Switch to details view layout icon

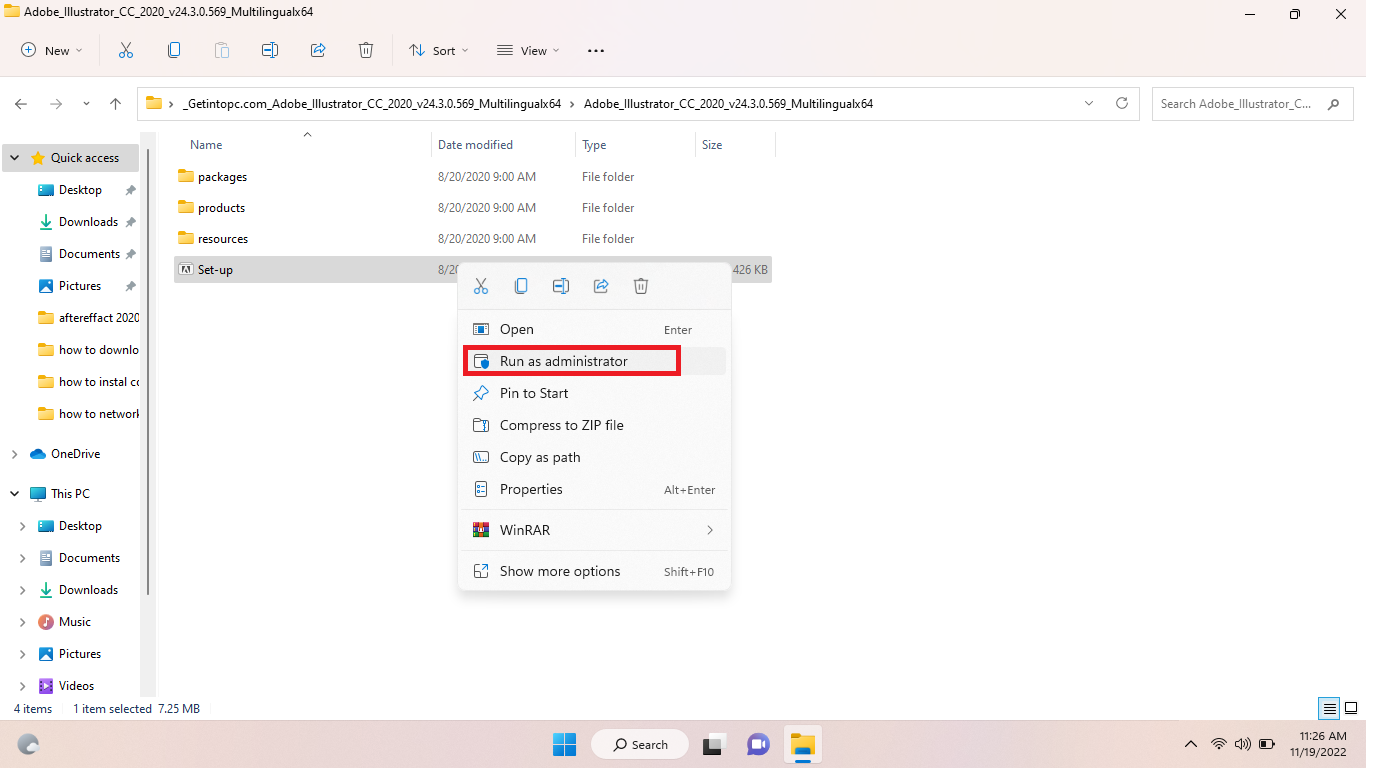tap(1329, 708)
